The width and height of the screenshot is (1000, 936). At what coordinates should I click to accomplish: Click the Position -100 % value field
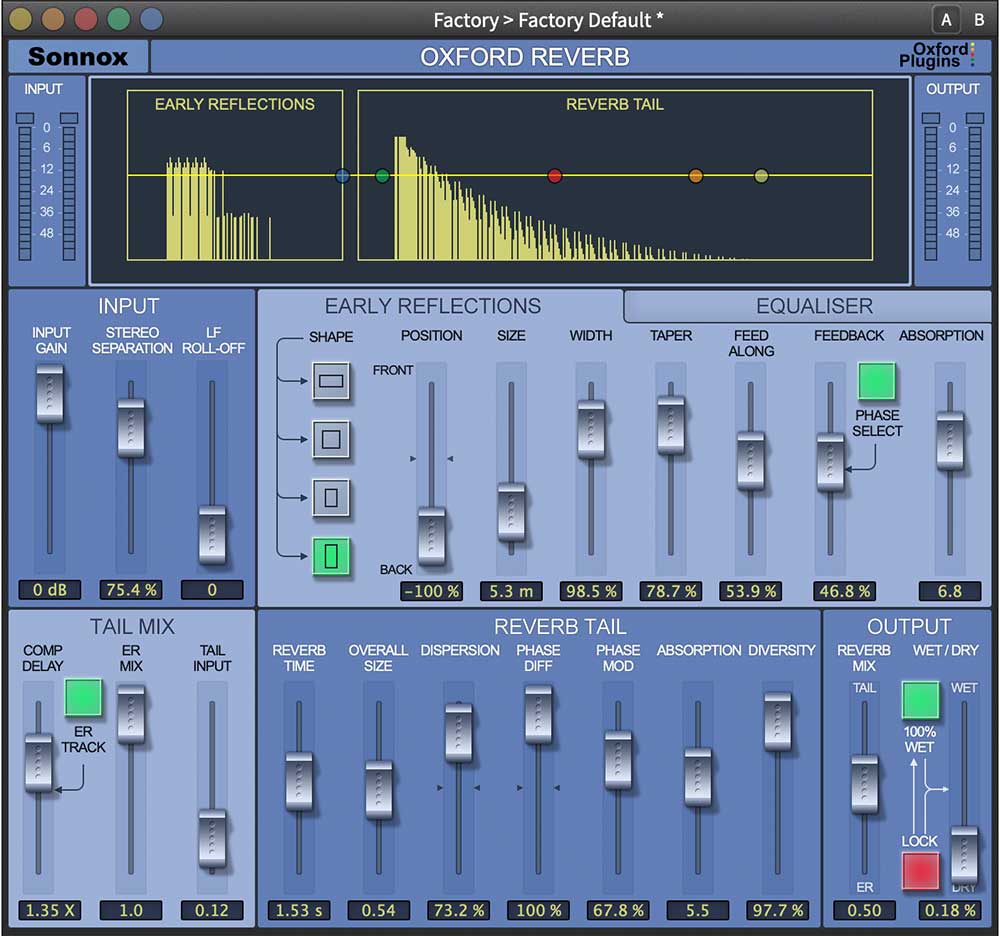click(x=432, y=591)
